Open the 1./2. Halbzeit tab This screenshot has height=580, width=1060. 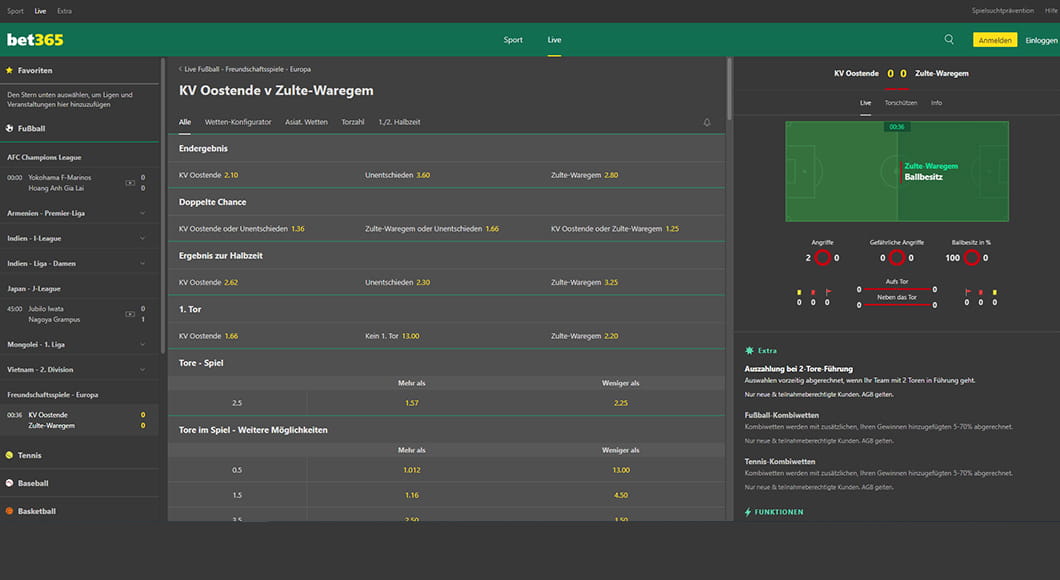(x=400, y=122)
